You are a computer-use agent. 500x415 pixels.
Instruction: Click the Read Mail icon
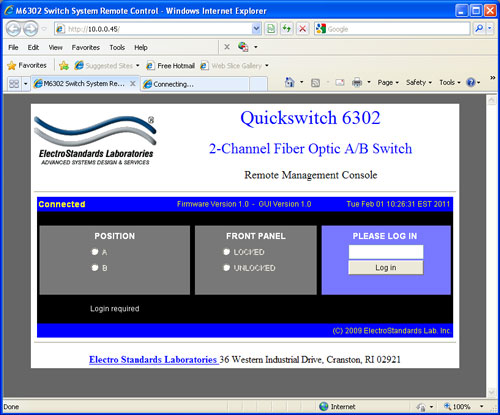[339, 82]
